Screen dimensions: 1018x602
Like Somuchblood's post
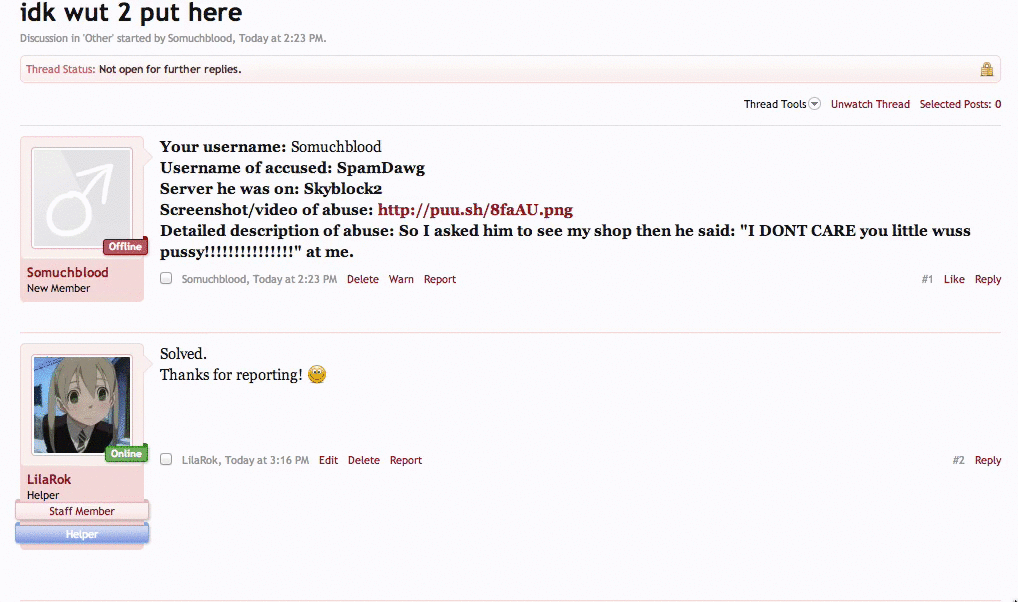click(954, 279)
